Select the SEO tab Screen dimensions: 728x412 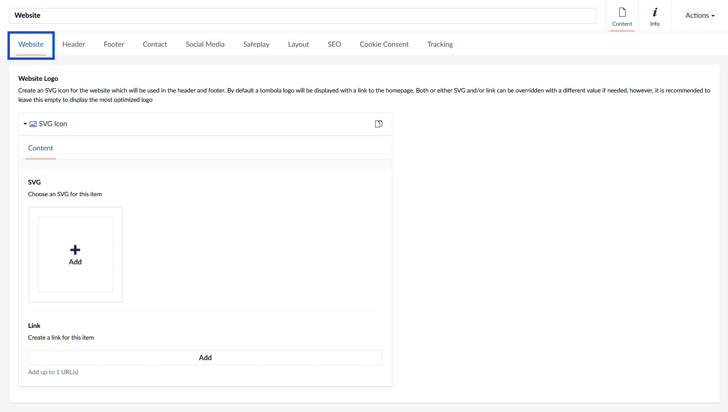point(334,45)
